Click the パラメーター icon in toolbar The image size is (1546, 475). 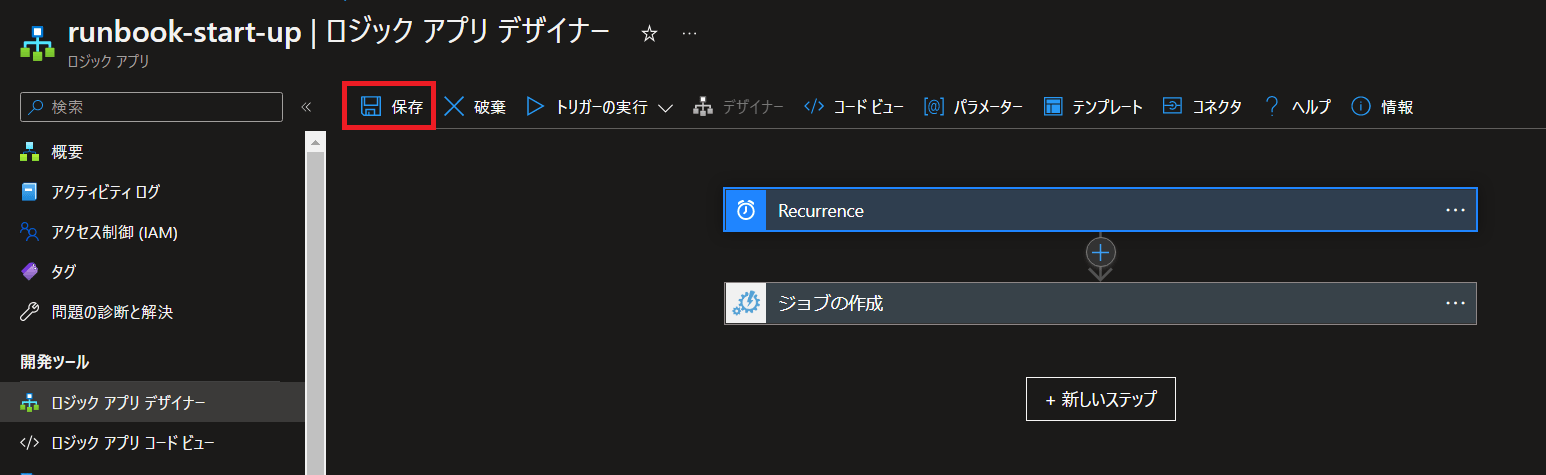(934, 107)
